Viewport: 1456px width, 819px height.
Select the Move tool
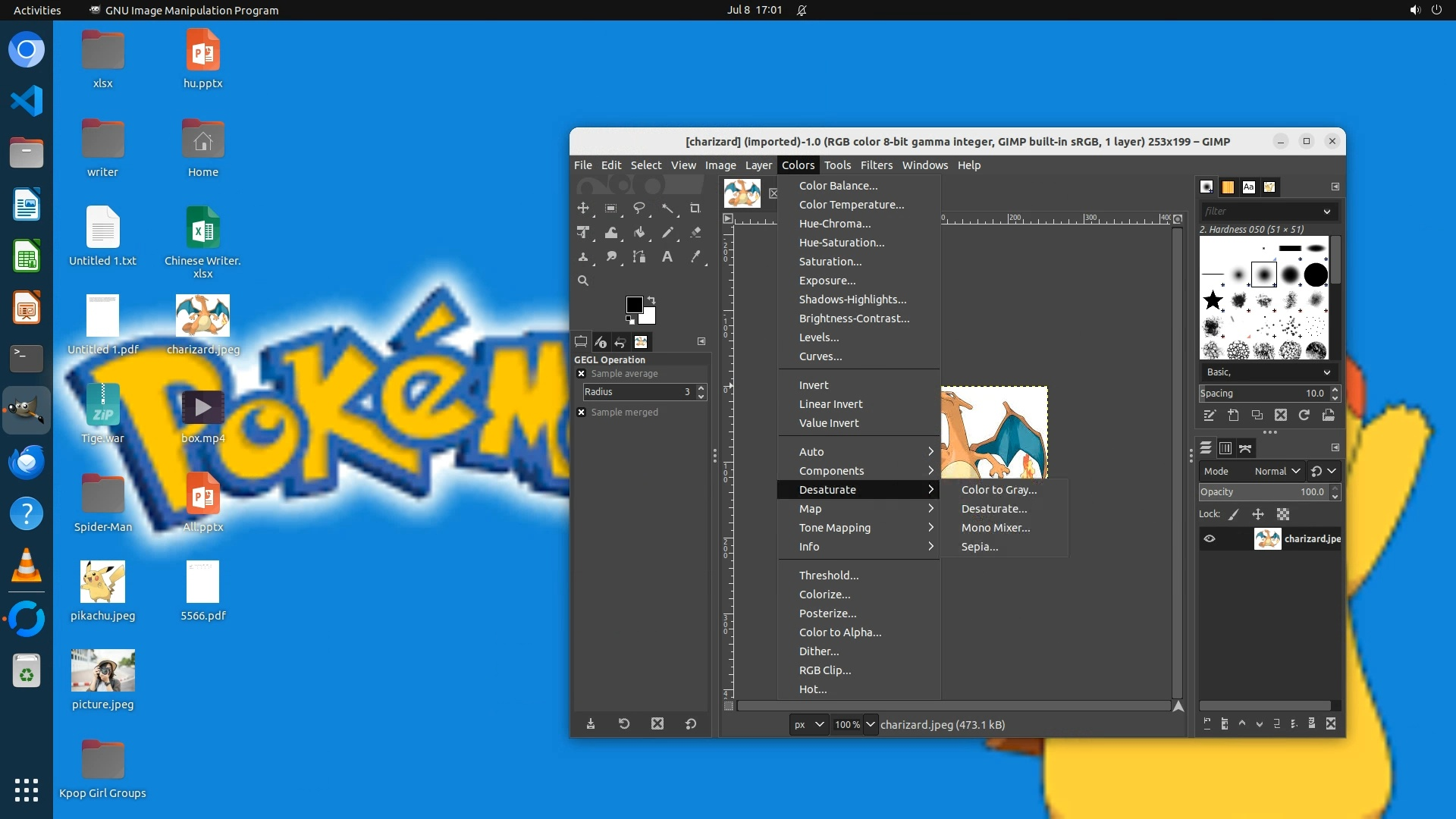582,209
